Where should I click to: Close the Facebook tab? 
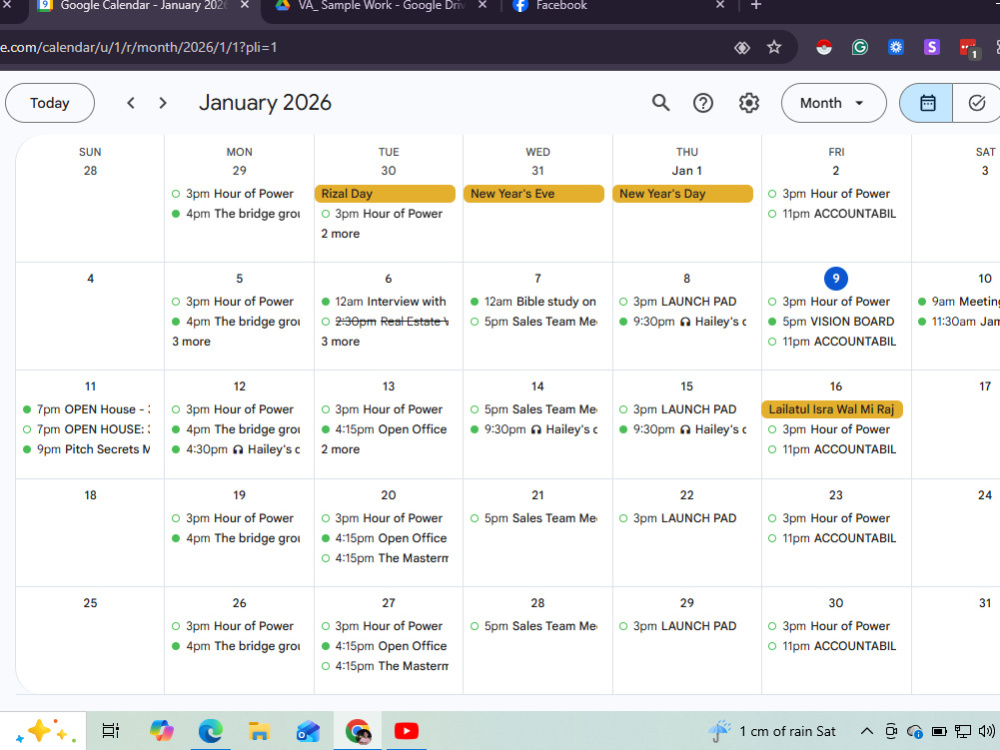[x=720, y=5]
